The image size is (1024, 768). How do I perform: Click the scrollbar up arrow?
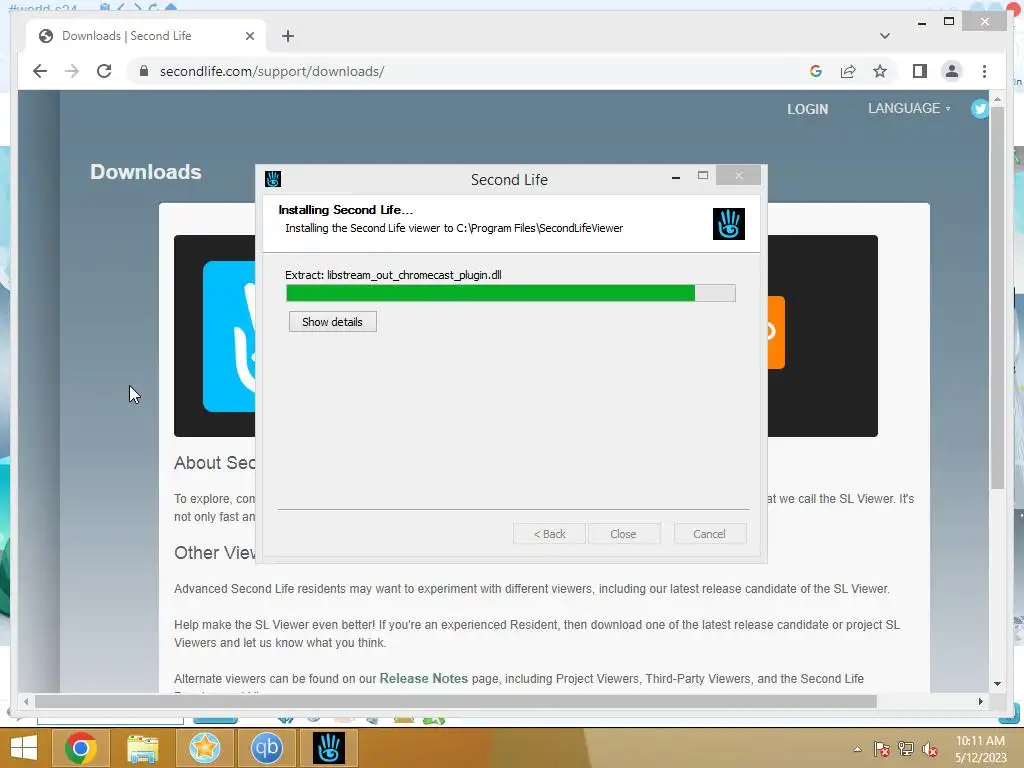997,99
